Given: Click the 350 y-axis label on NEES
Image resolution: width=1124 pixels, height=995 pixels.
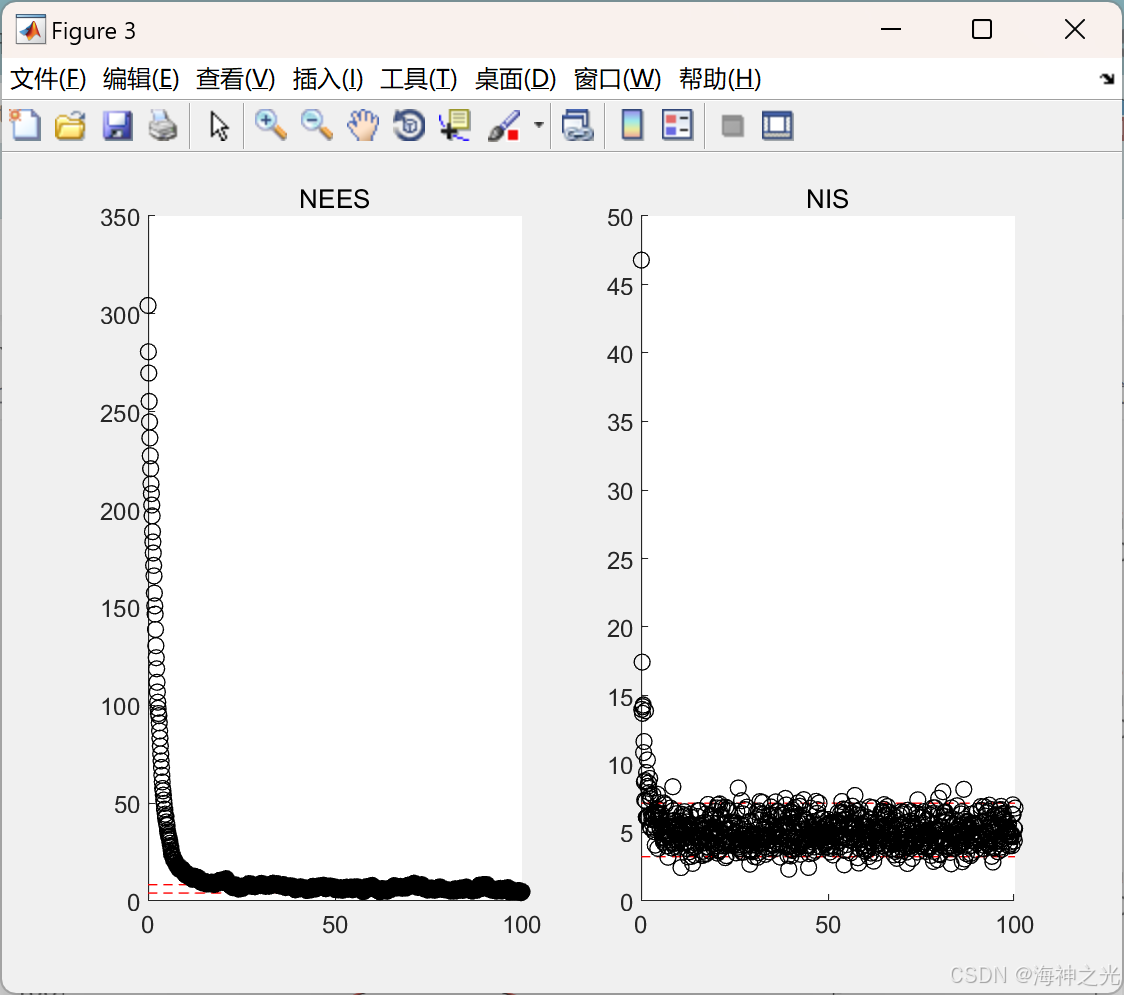Looking at the screenshot, I should 120,218.
